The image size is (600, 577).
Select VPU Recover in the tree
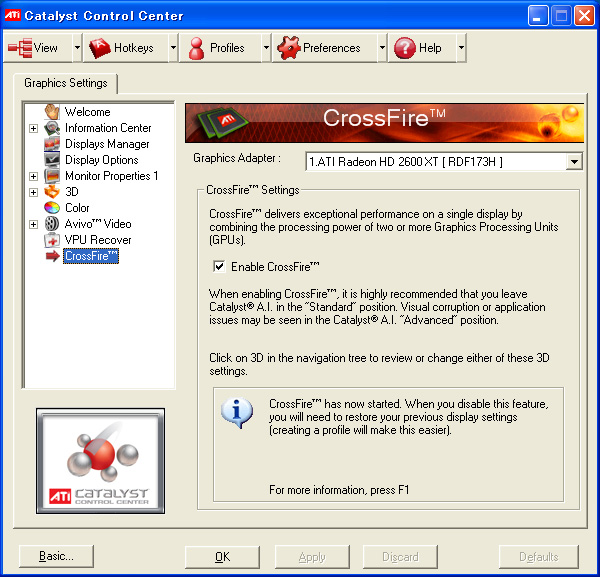point(98,240)
